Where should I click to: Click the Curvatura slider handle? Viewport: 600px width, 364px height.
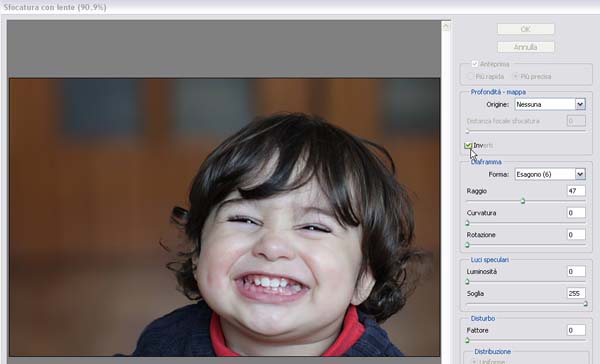[467, 223]
